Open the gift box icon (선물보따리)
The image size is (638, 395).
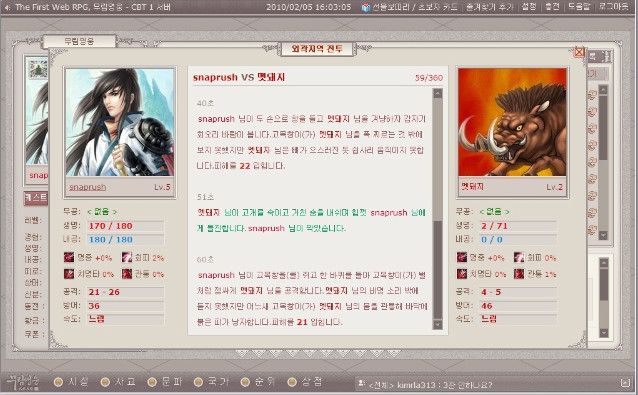(366, 7)
